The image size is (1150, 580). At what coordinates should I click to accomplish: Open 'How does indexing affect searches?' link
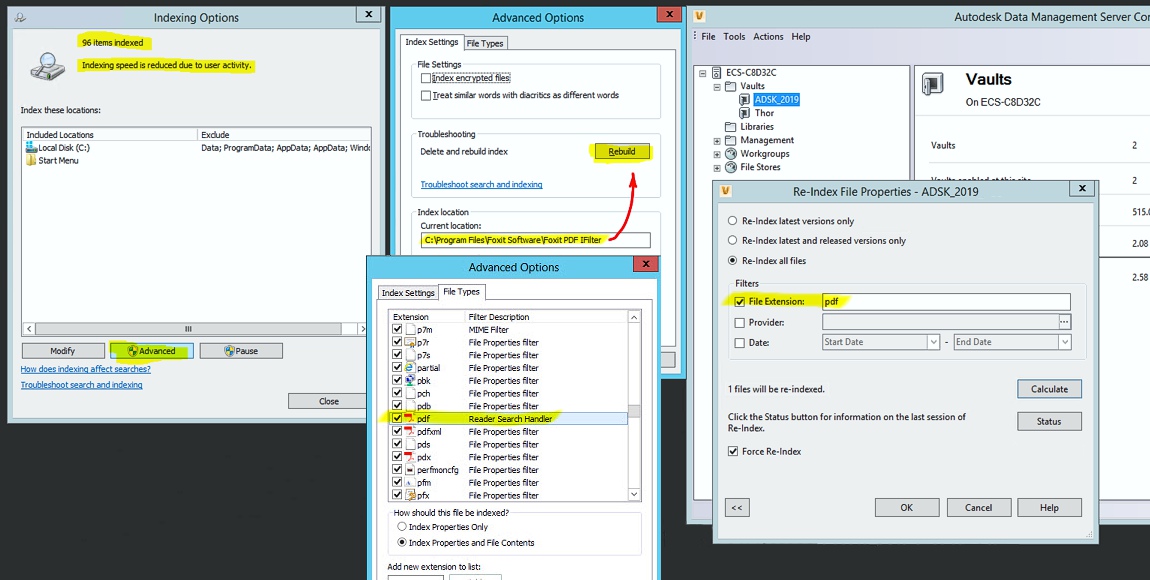tap(86, 369)
